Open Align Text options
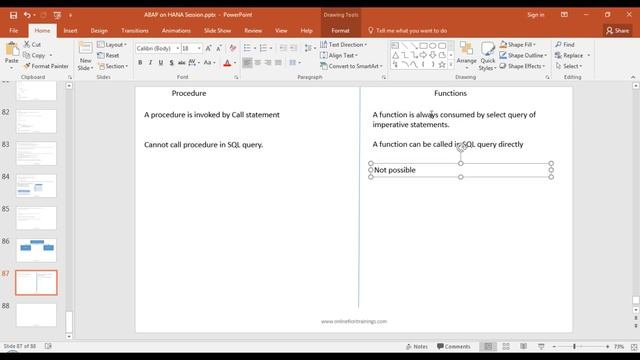This screenshot has width=640, height=360. pyautogui.click(x=339, y=55)
